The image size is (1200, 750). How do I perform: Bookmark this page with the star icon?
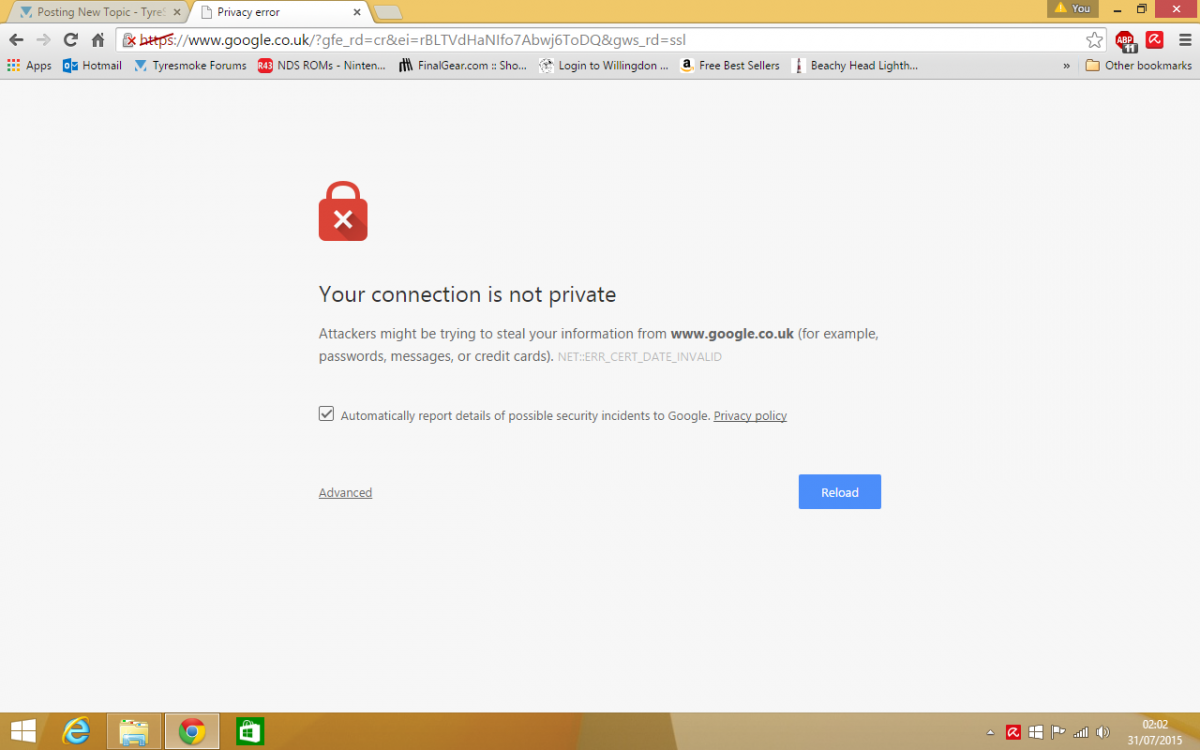(x=1094, y=40)
